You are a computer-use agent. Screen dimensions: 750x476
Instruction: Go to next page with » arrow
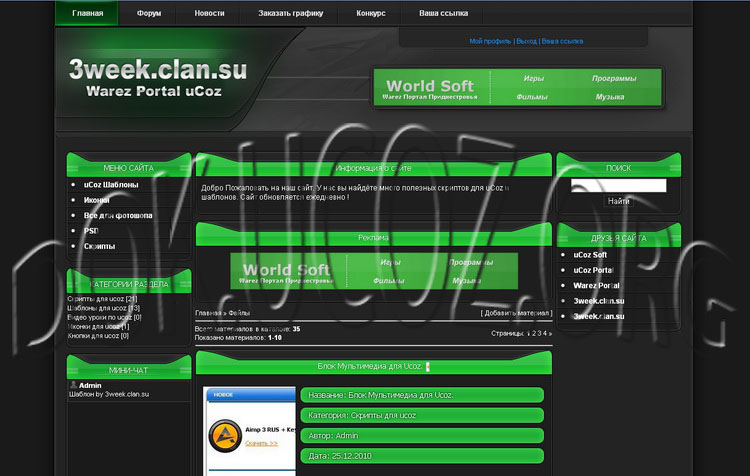(x=549, y=333)
